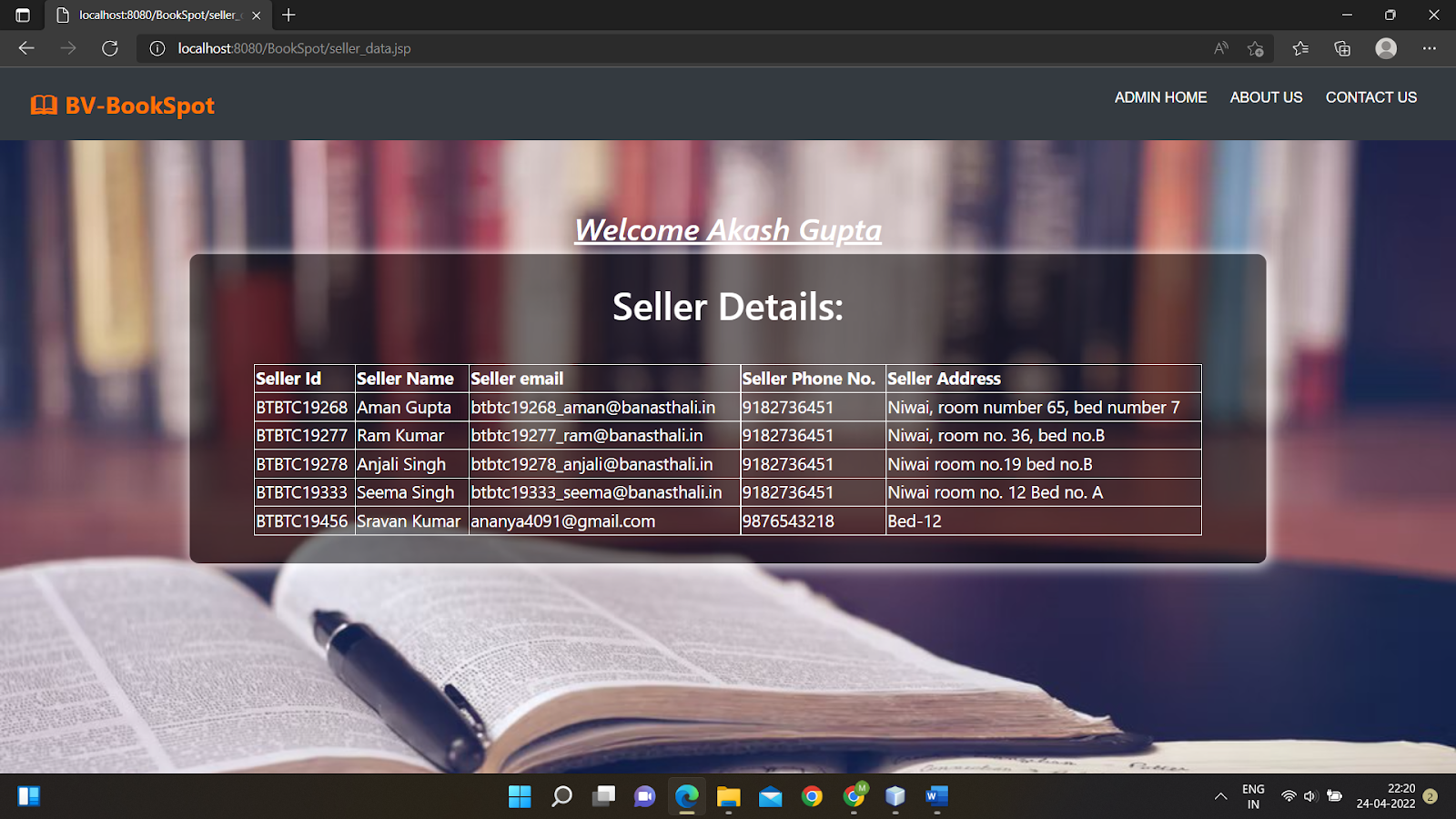Reload the page with the refresh icon
Viewport: 1456px width, 819px height.
tap(110, 48)
